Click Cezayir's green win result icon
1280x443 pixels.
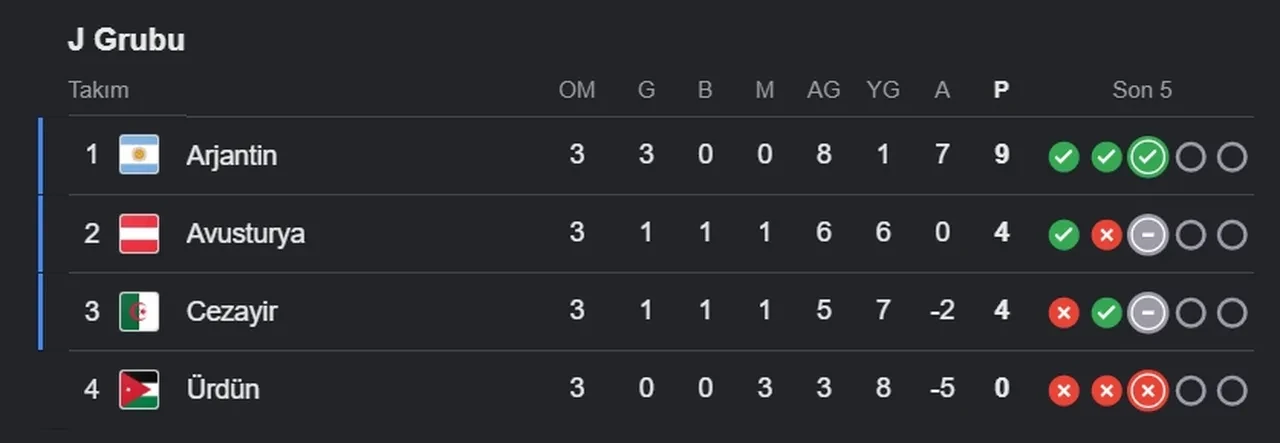coord(1105,313)
